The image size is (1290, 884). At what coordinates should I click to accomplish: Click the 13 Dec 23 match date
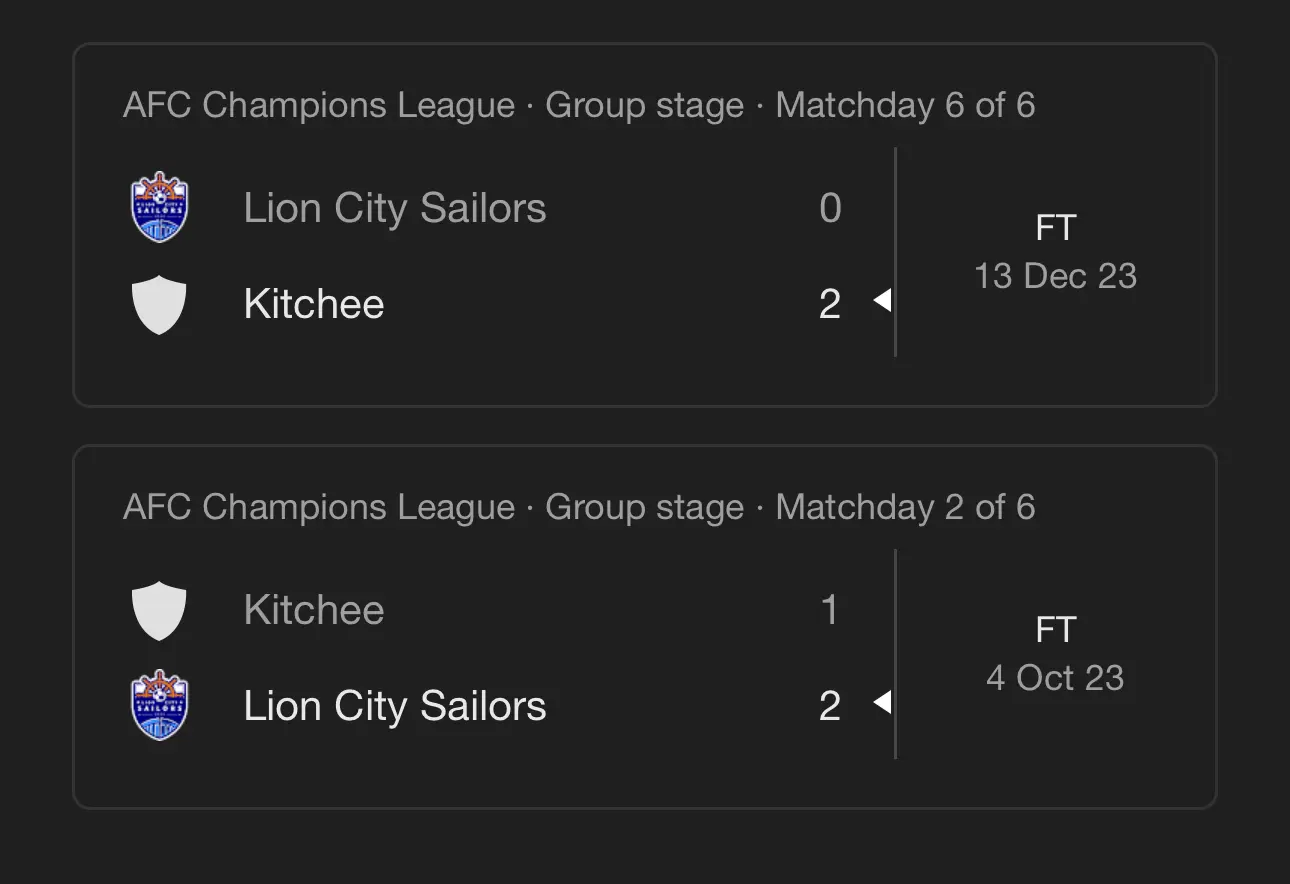1055,276
